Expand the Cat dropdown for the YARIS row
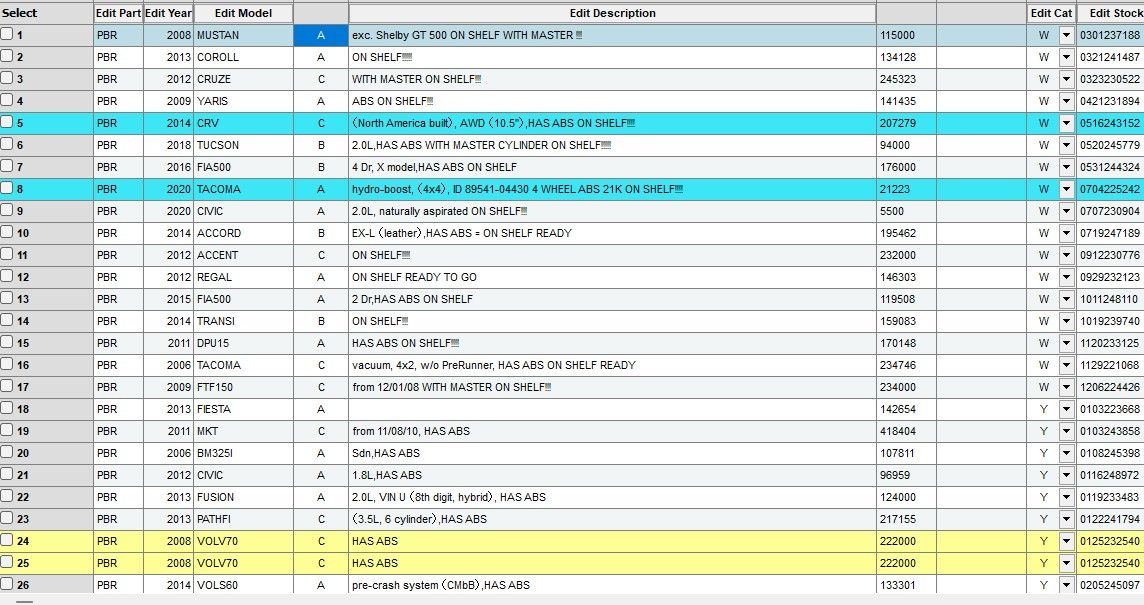 pyautogui.click(x=1067, y=101)
